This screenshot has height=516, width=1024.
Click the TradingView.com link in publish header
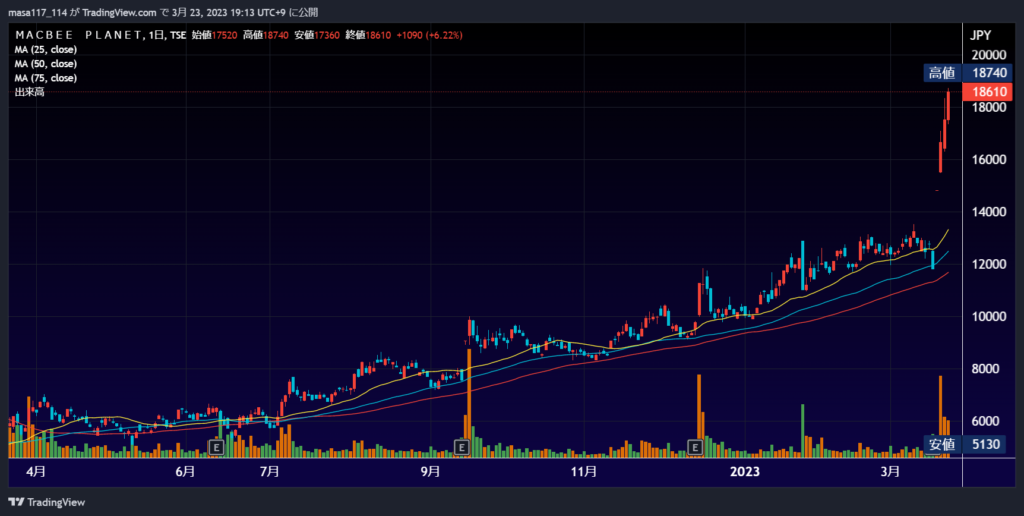point(120,12)
